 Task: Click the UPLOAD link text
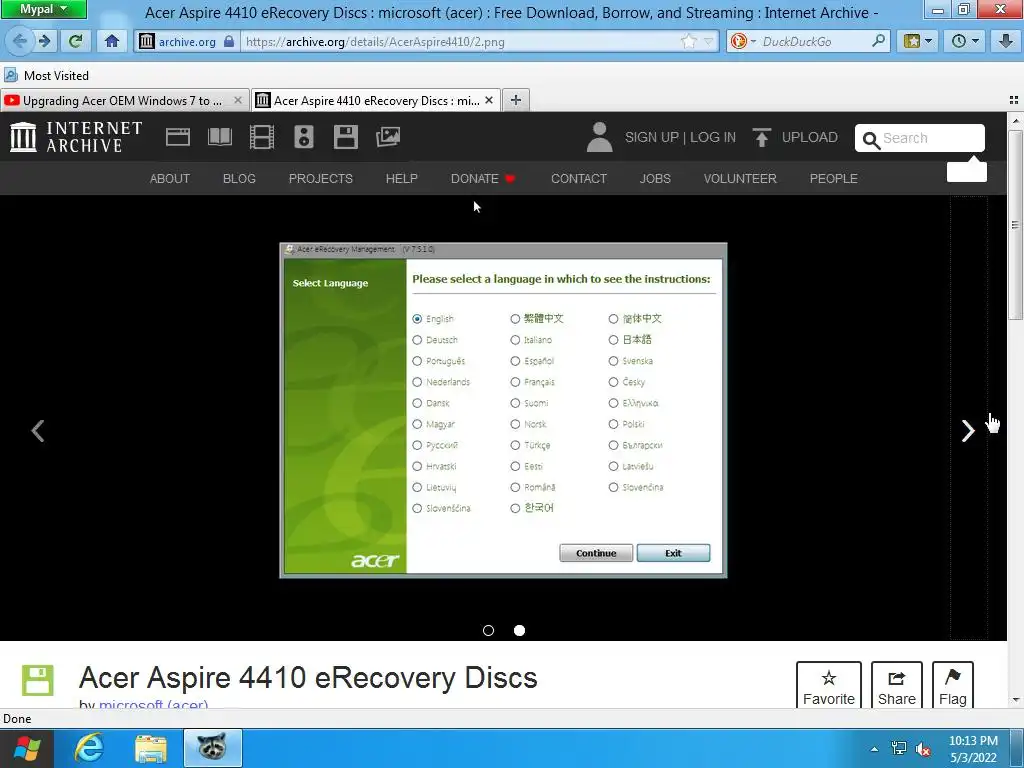pyautogui.click(x=809, y=137)
